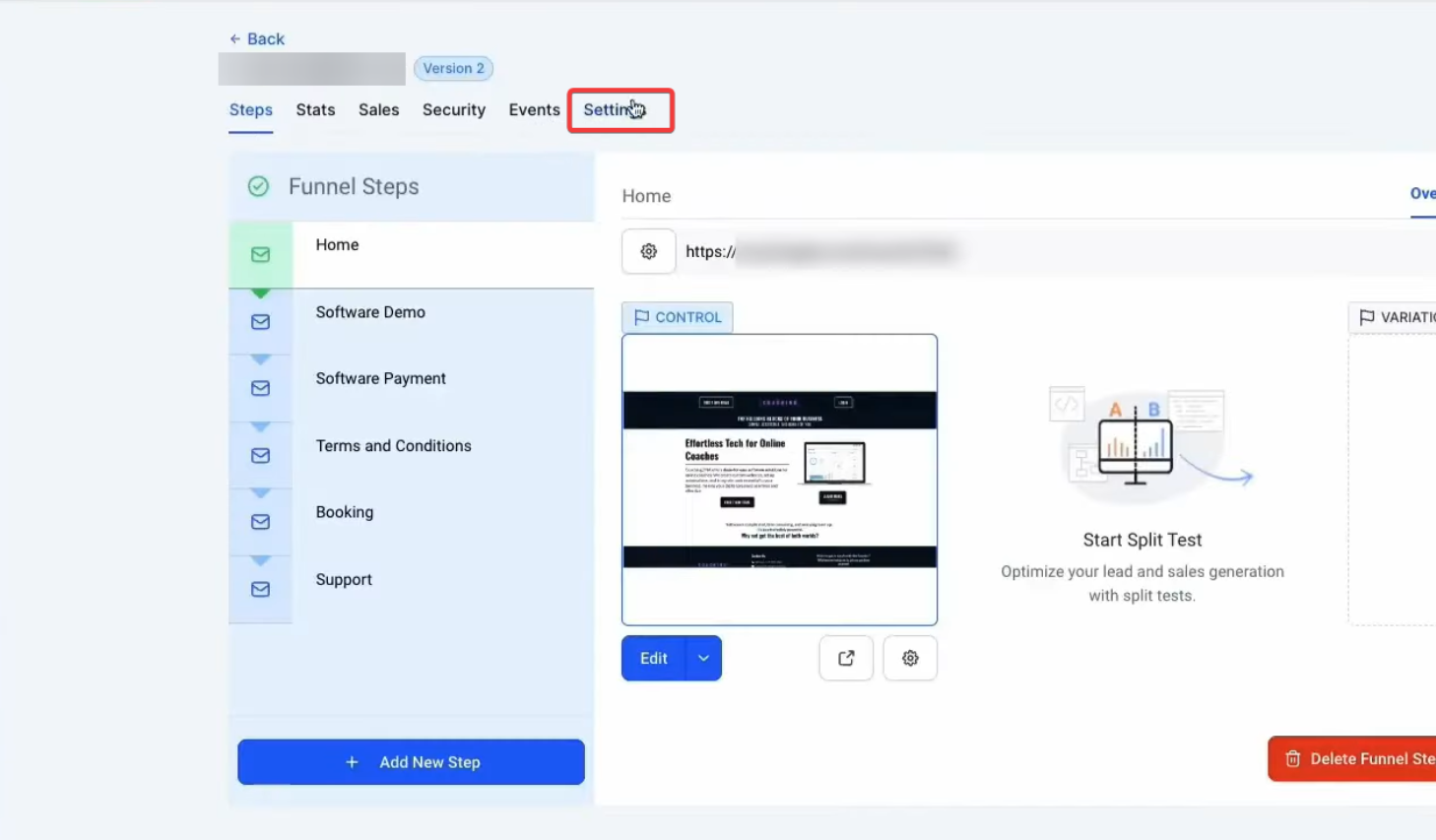
Task: Click the envelope icon for Booking step
Action: point(260,522)
